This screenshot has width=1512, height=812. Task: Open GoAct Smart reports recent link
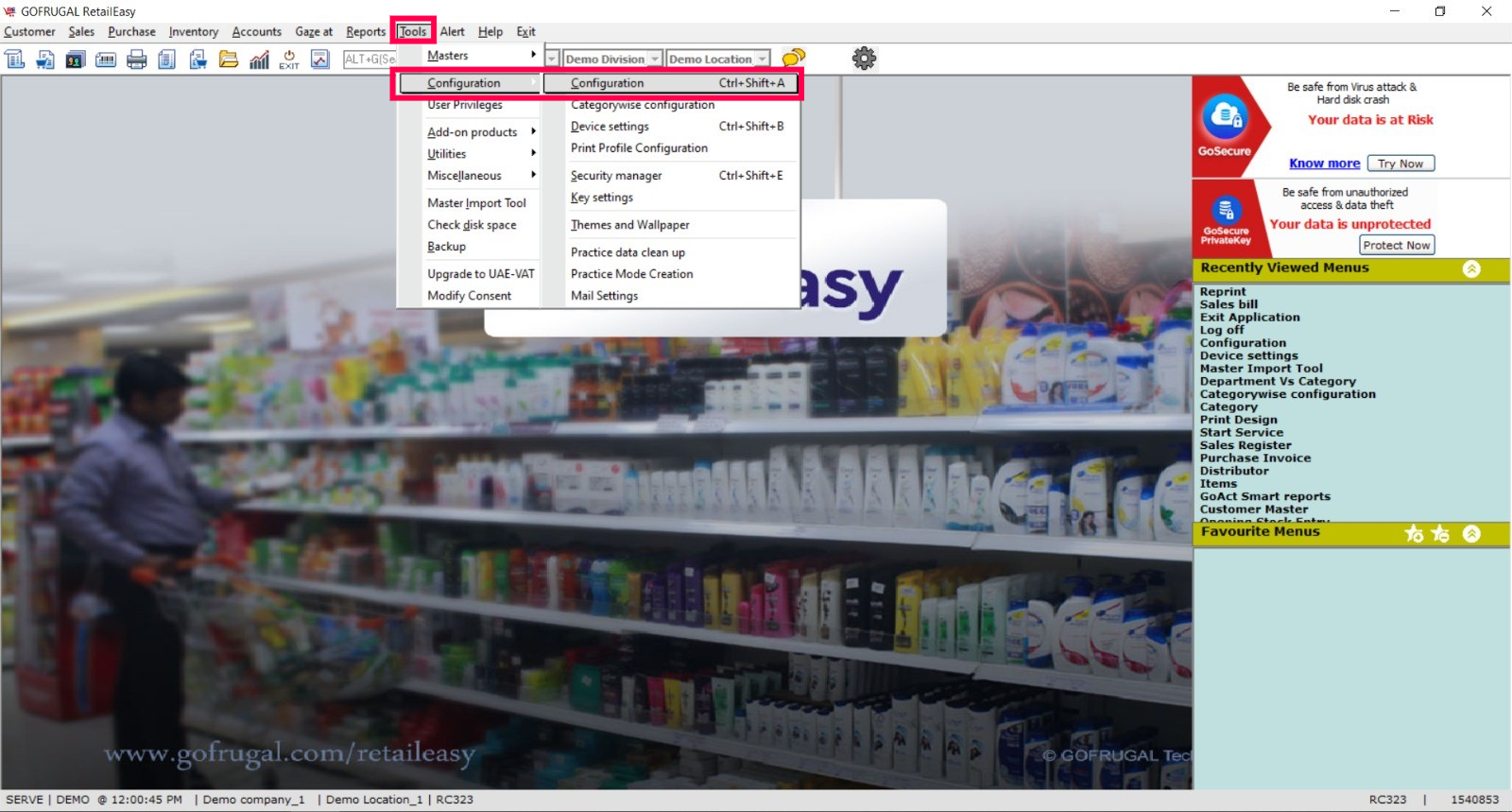[1265, 496]
